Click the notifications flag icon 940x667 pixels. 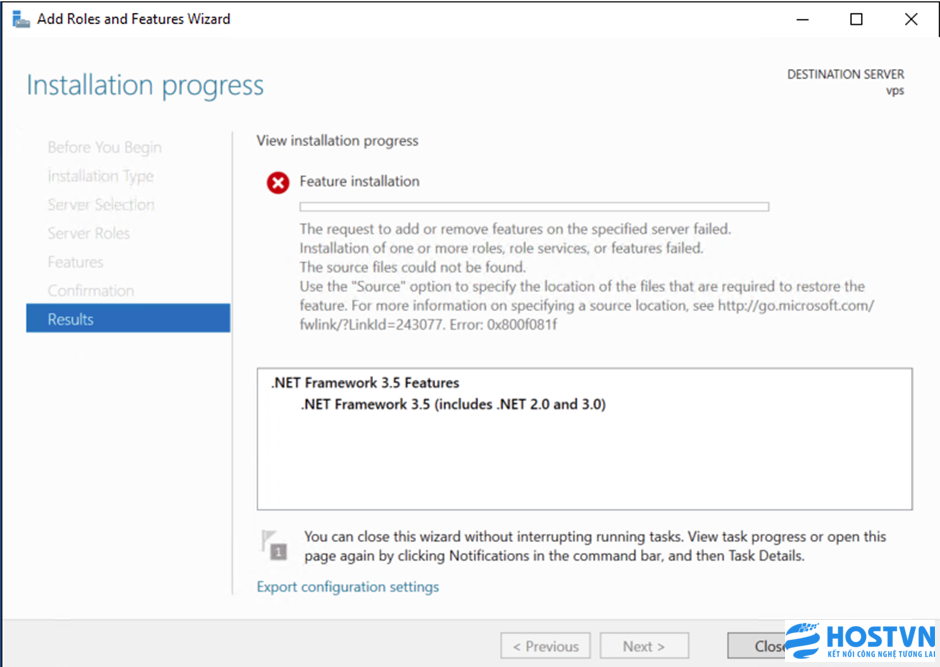(275, 545)
